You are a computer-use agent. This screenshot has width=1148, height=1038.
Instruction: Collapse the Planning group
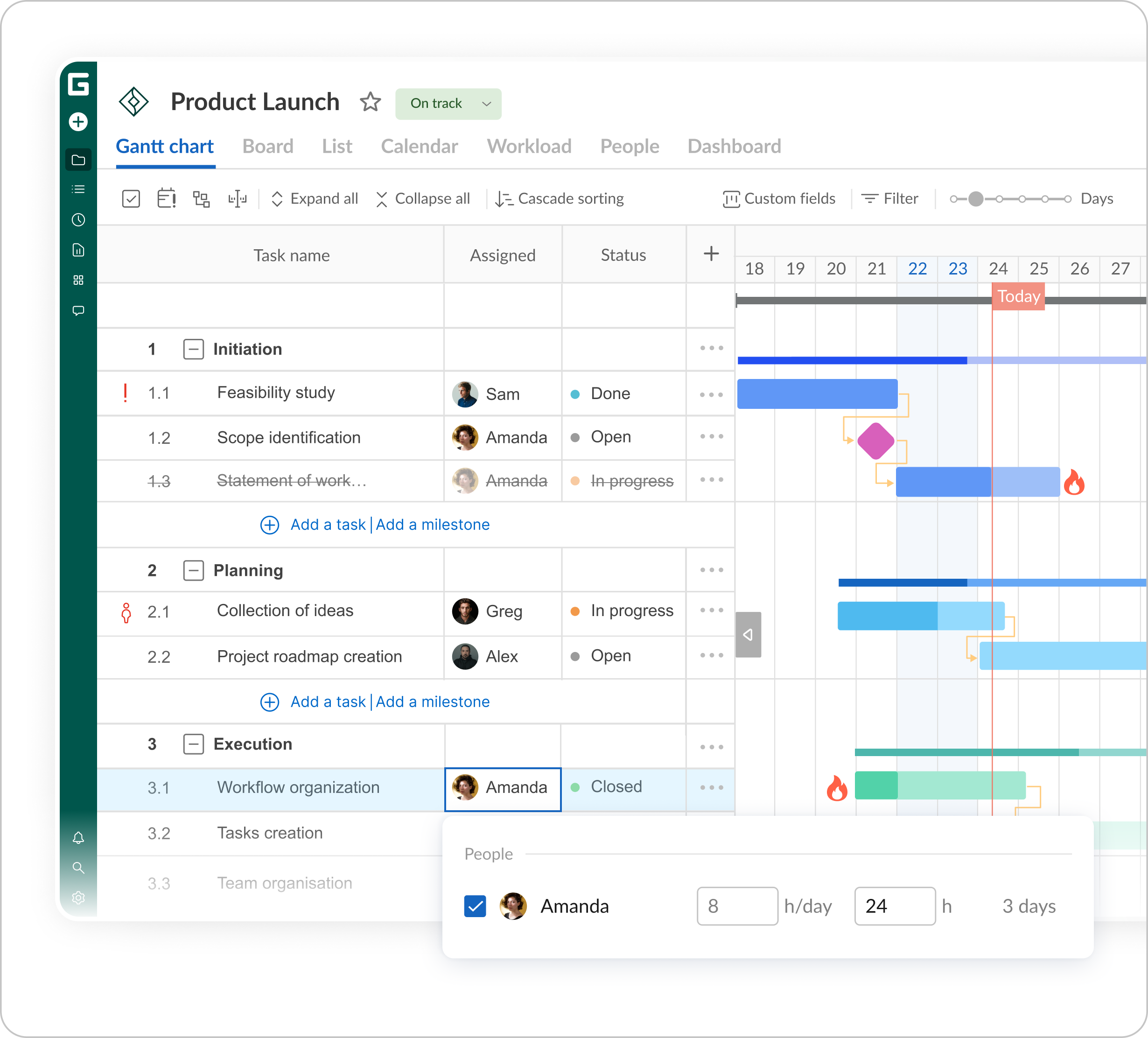tap(193, 570)
